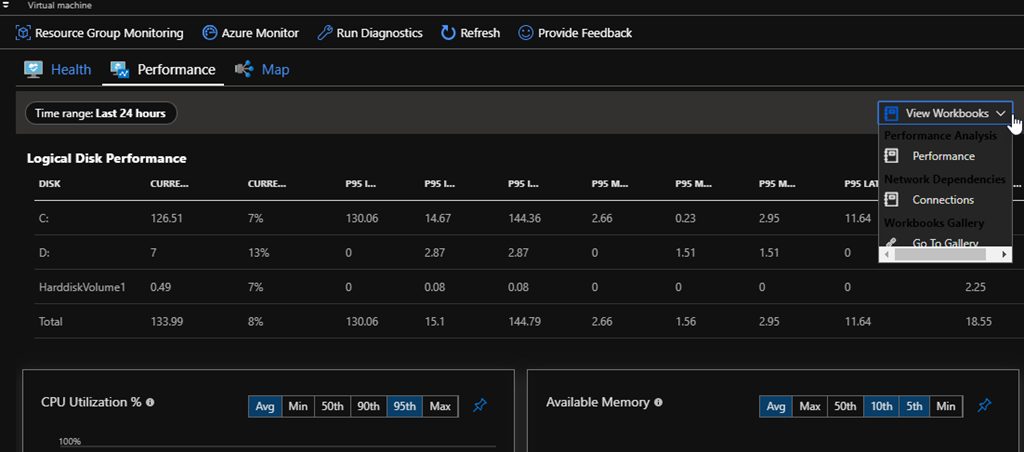The image size is (1024, 452).
Task: Click the CPU Utilization info icon
Action: (x=150, y=402)
